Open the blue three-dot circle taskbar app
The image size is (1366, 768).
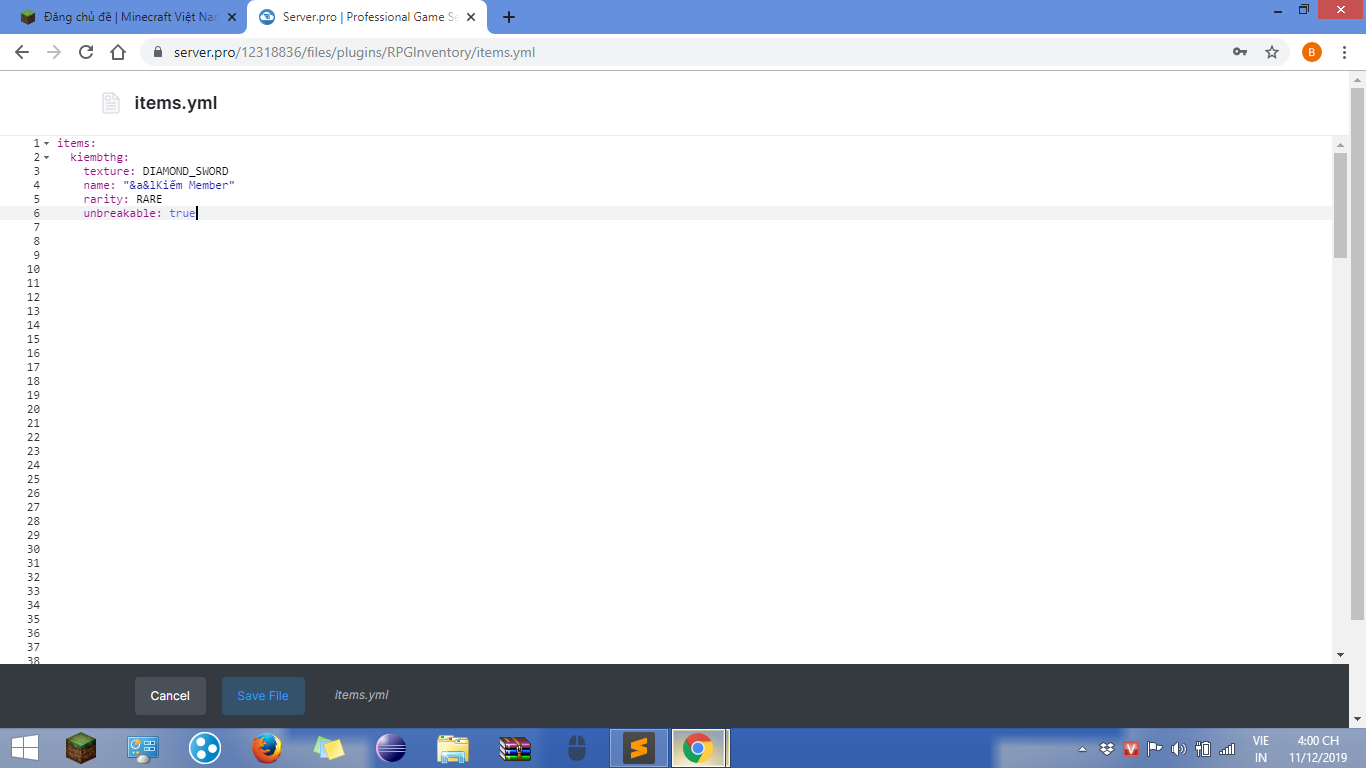[205, 748]
